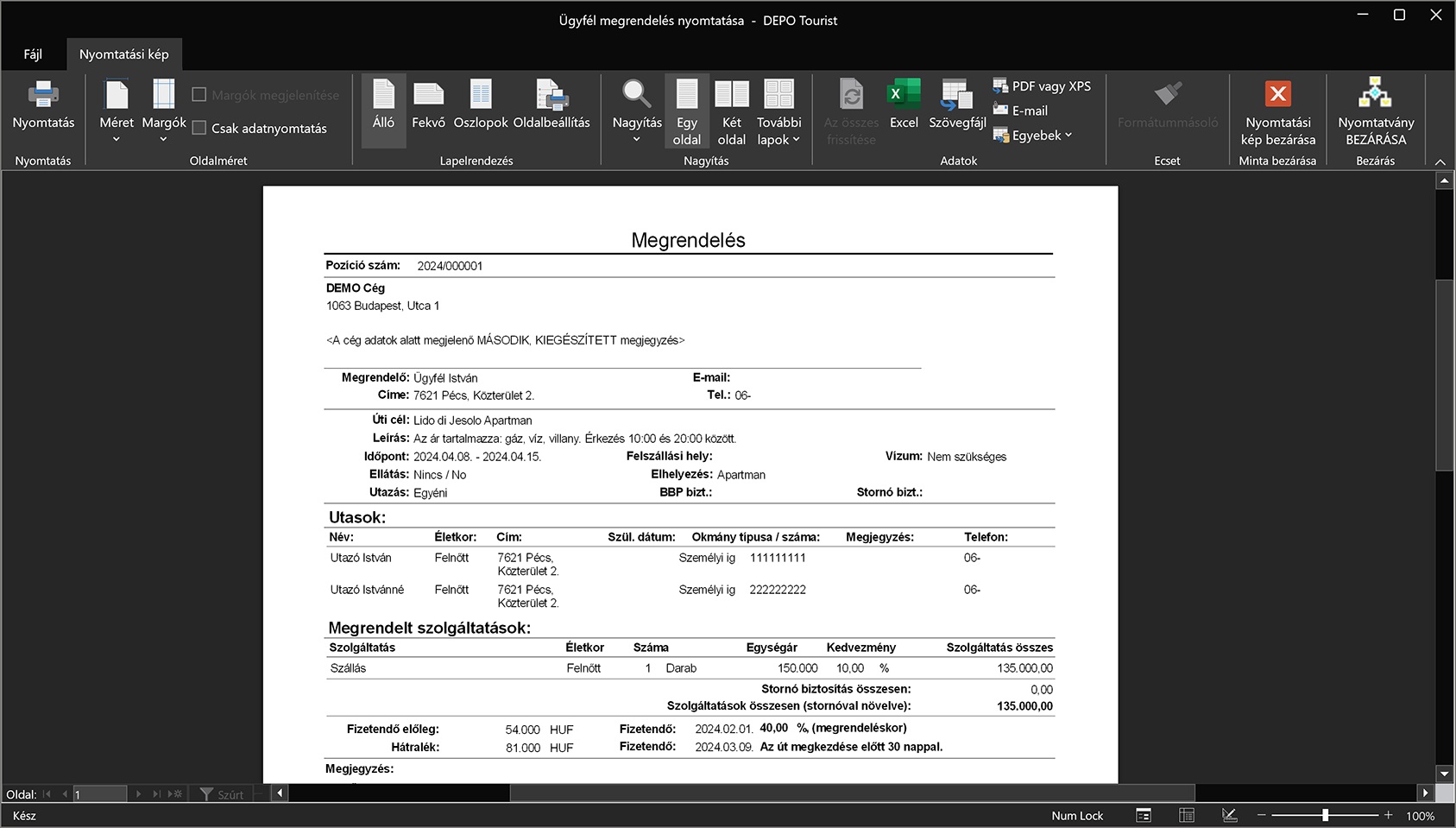1456x828 pixels.
Task: Select Fekvő landscape orientation
Action: pyautogui.click(x=428, y=95)
